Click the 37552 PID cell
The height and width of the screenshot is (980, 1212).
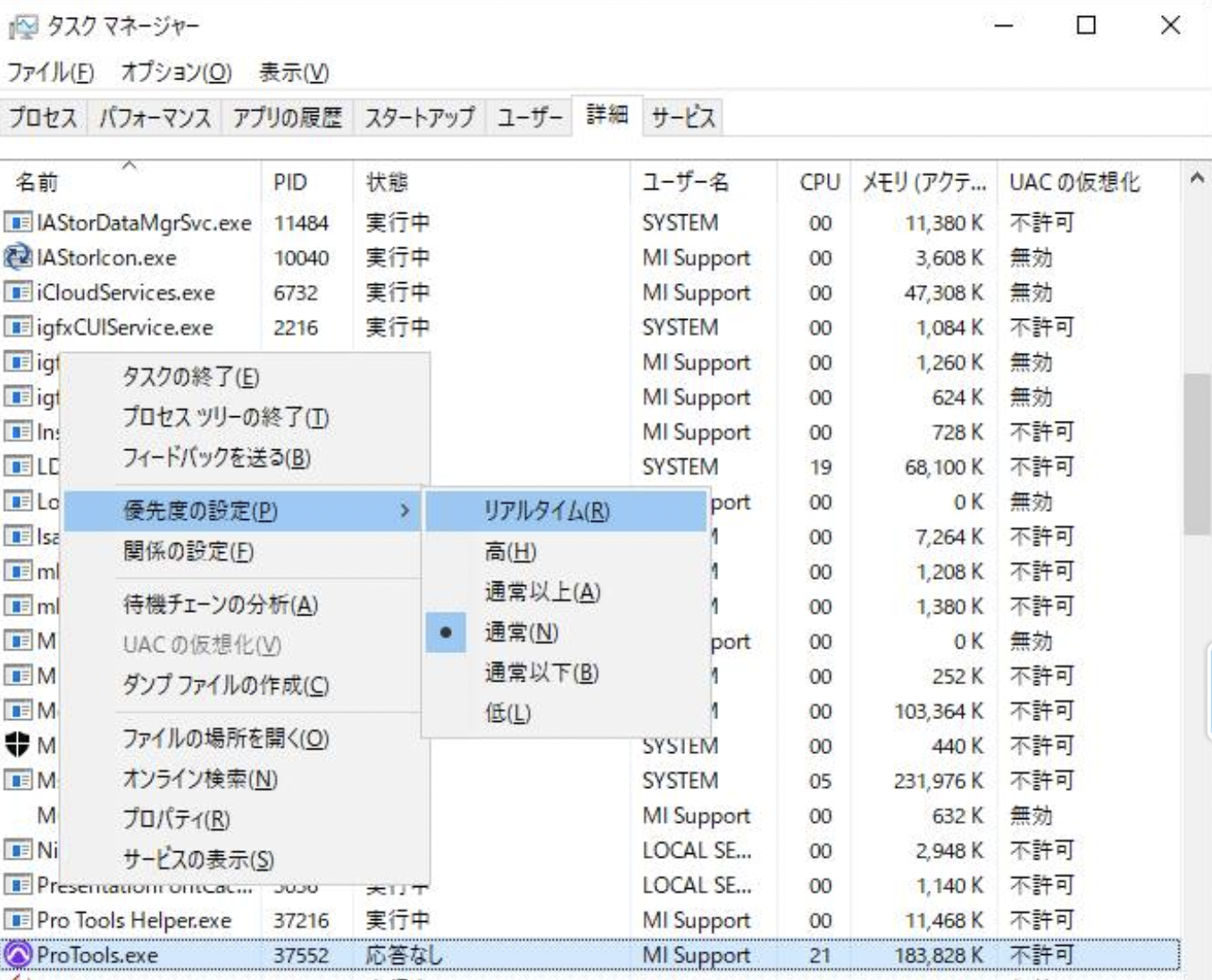(302, 955)
